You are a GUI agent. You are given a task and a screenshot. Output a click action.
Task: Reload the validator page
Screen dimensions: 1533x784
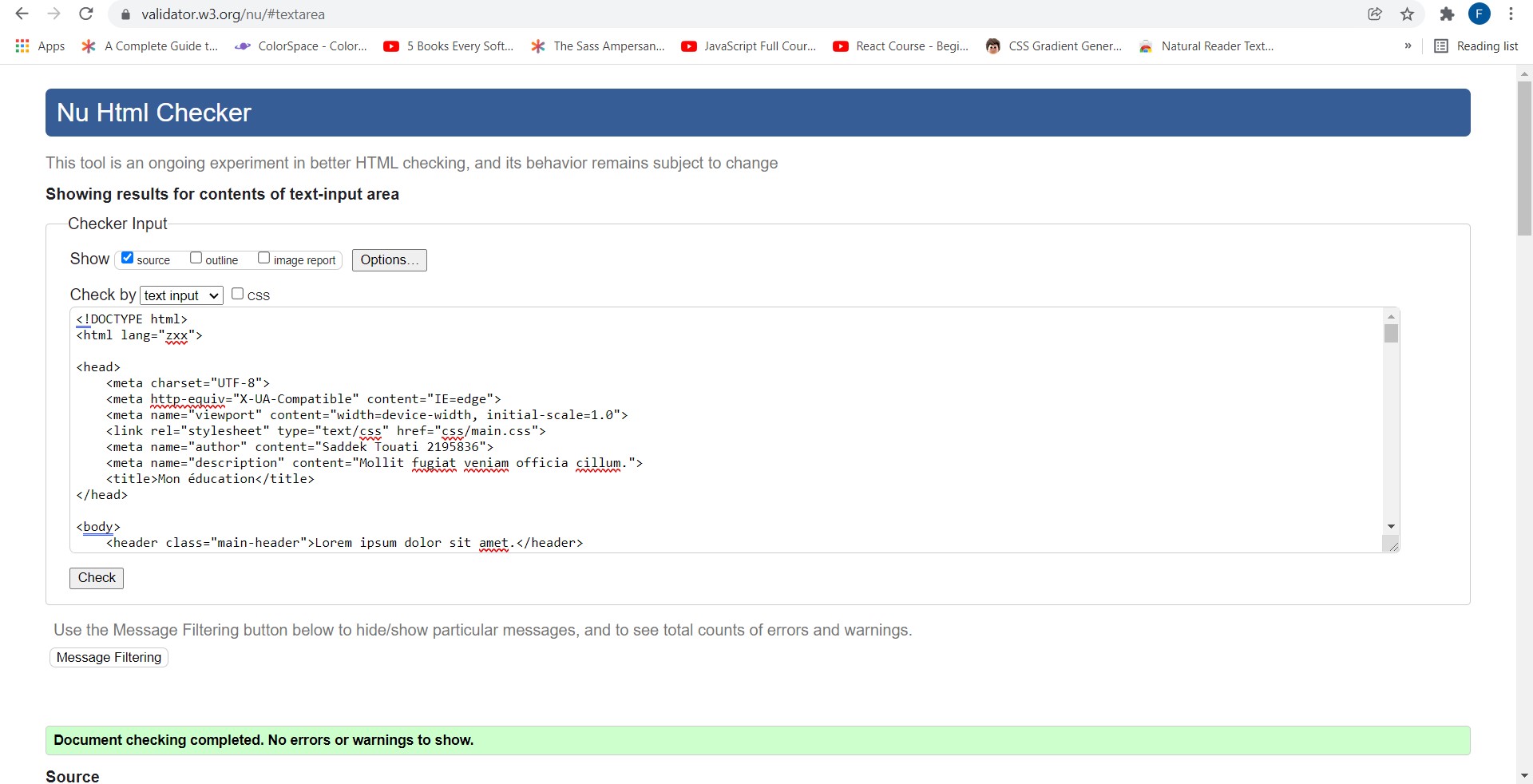point(86,14)
